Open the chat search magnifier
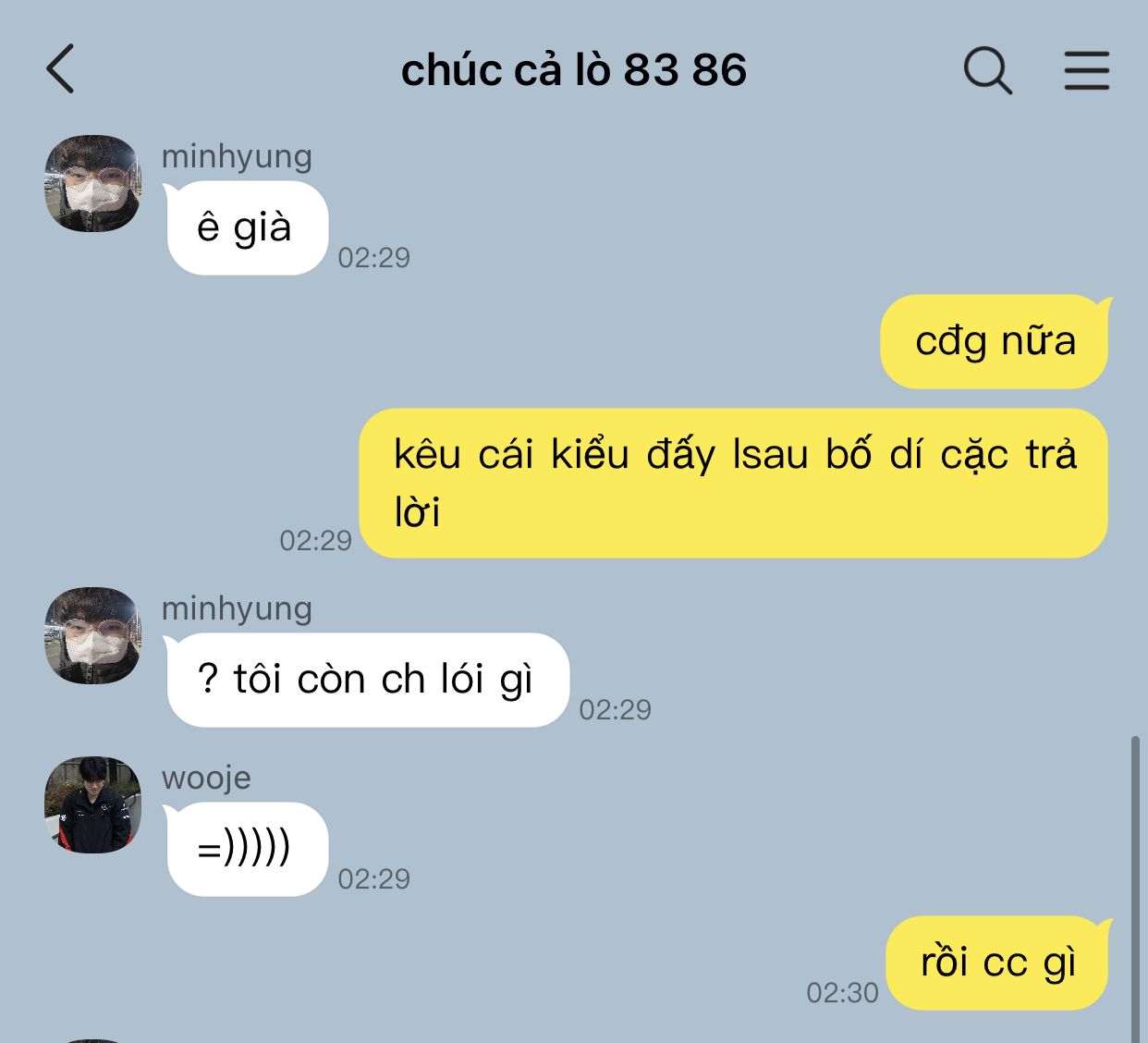Screen dimensions: 1148x1043 tap(987, 70)
